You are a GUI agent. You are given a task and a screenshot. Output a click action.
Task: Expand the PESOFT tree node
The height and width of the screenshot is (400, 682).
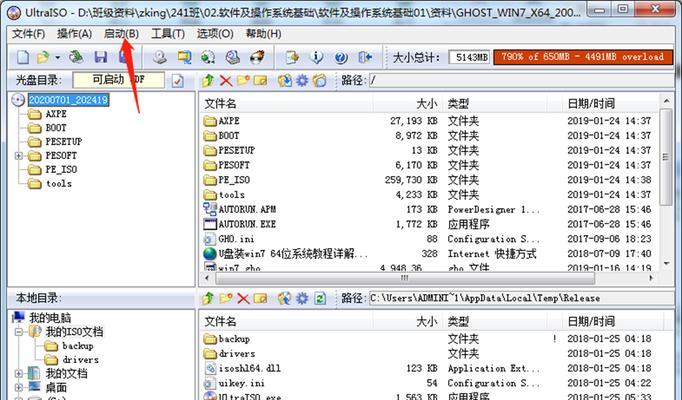(x=19, y=156)
